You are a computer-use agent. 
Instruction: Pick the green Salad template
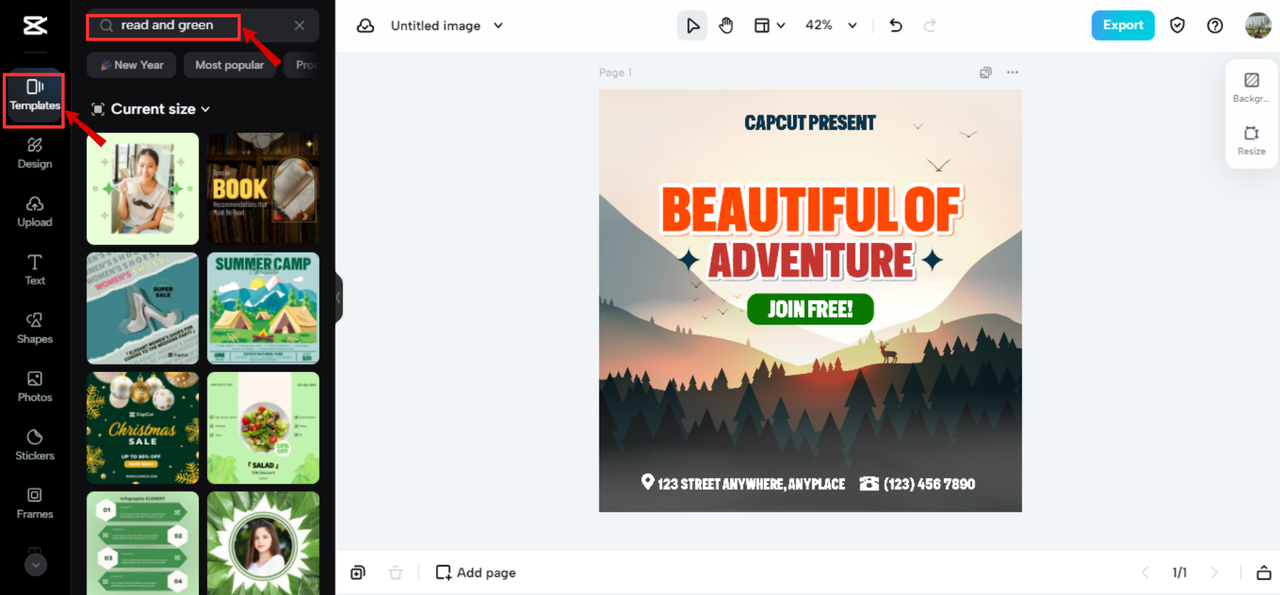tap(263, 428)
